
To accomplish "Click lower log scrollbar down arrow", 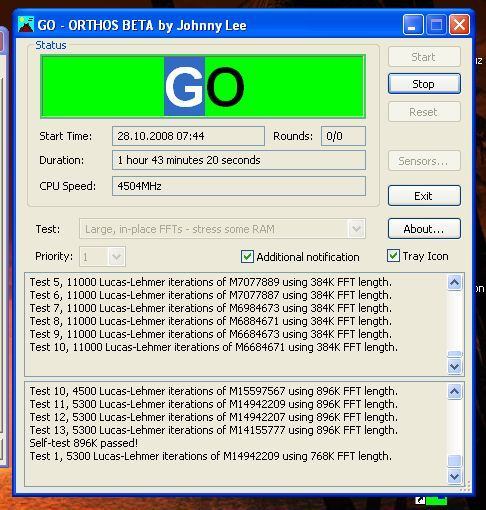I will 455,476.
